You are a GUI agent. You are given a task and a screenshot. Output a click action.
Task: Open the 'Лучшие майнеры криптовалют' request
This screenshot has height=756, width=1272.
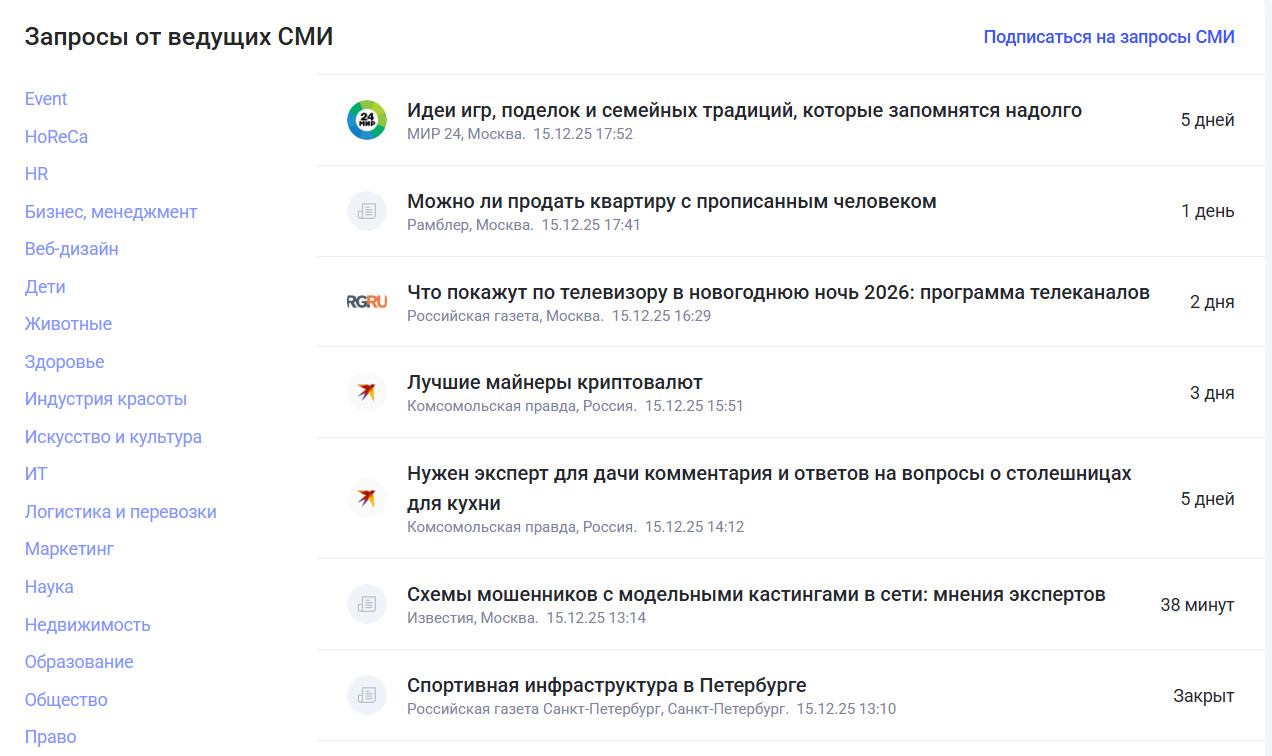(555, 382)
